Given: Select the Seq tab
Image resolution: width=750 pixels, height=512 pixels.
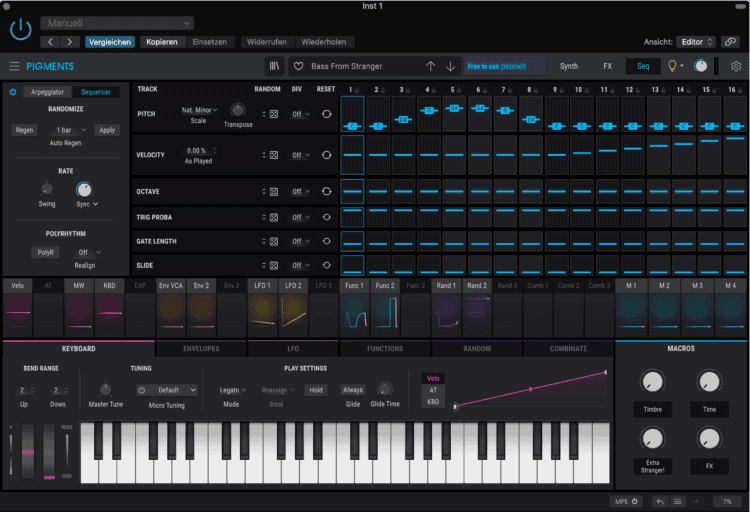Looking at the screenshot, I should 643,66.
